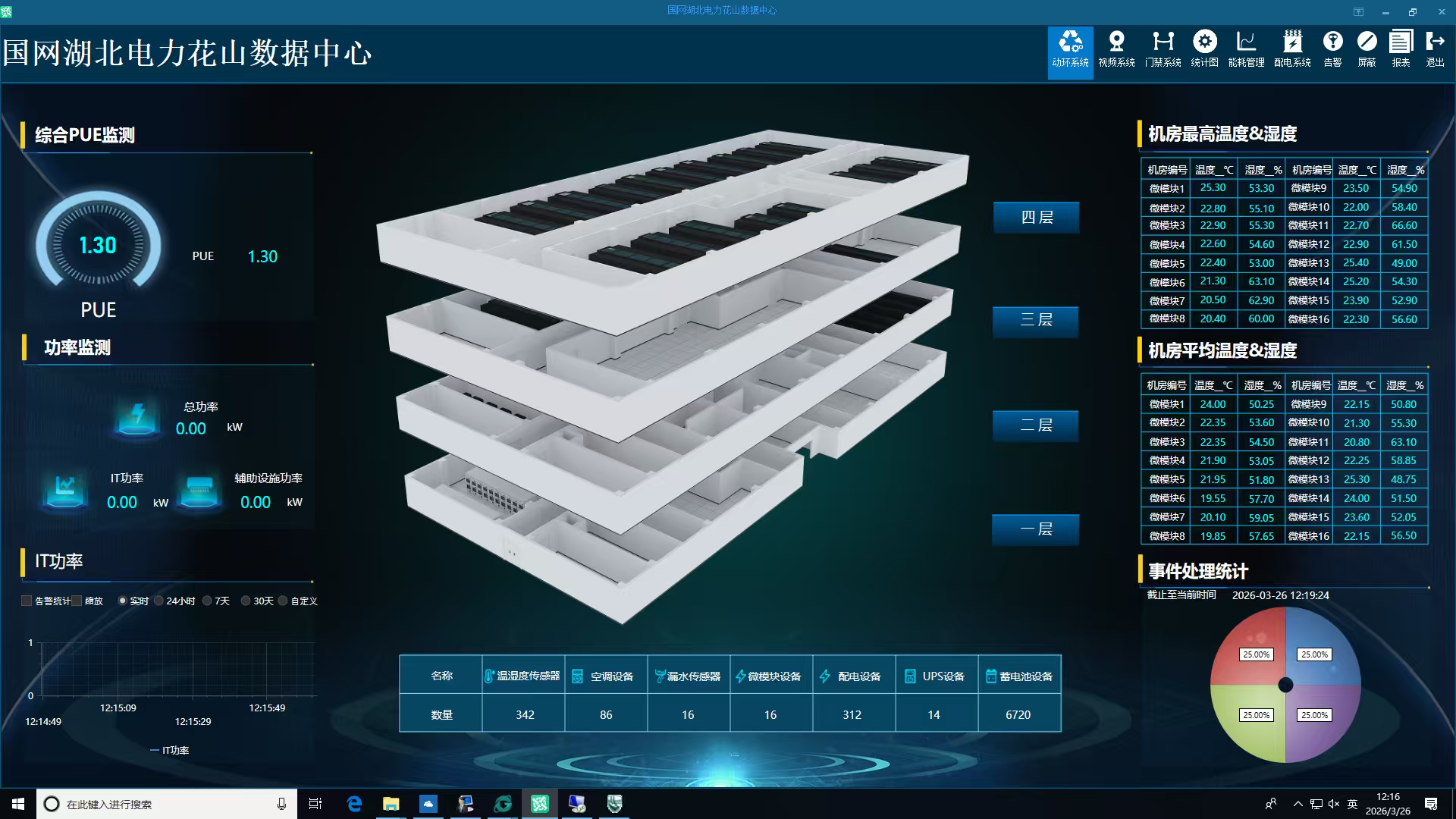Click the 温湿度传感器 device header cell
This screenshot has width=1456, height=819.
tap(523, 676)
